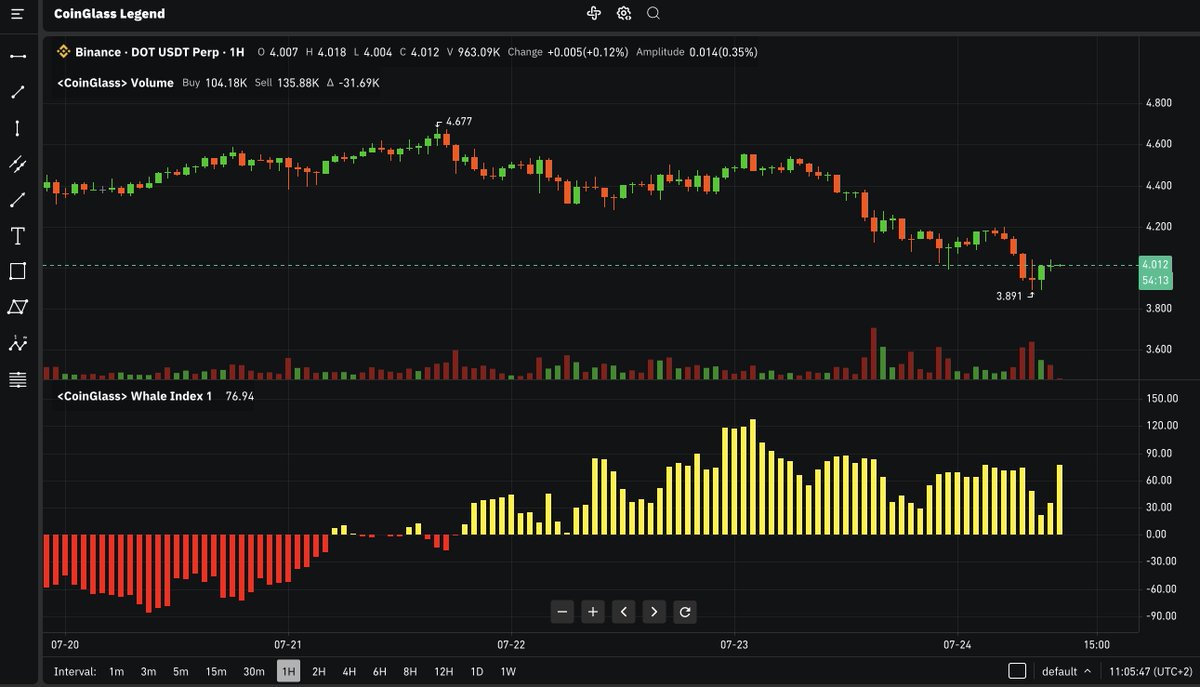Screen dimensions: 1200x687
Task: Switch interval to 2H
Action: [319, 672]
